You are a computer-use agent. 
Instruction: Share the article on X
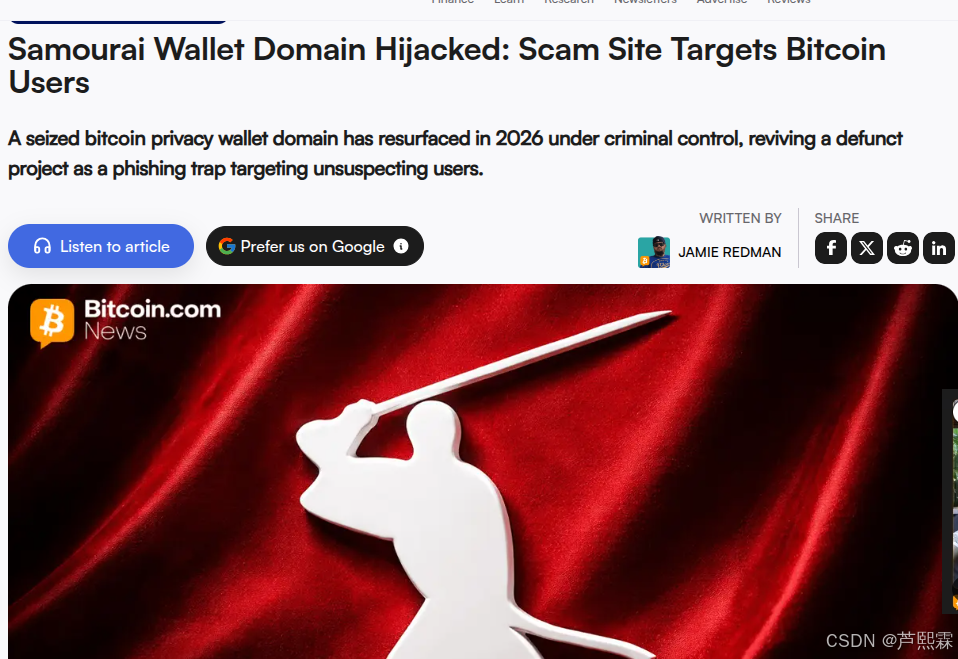pos(867,248)
